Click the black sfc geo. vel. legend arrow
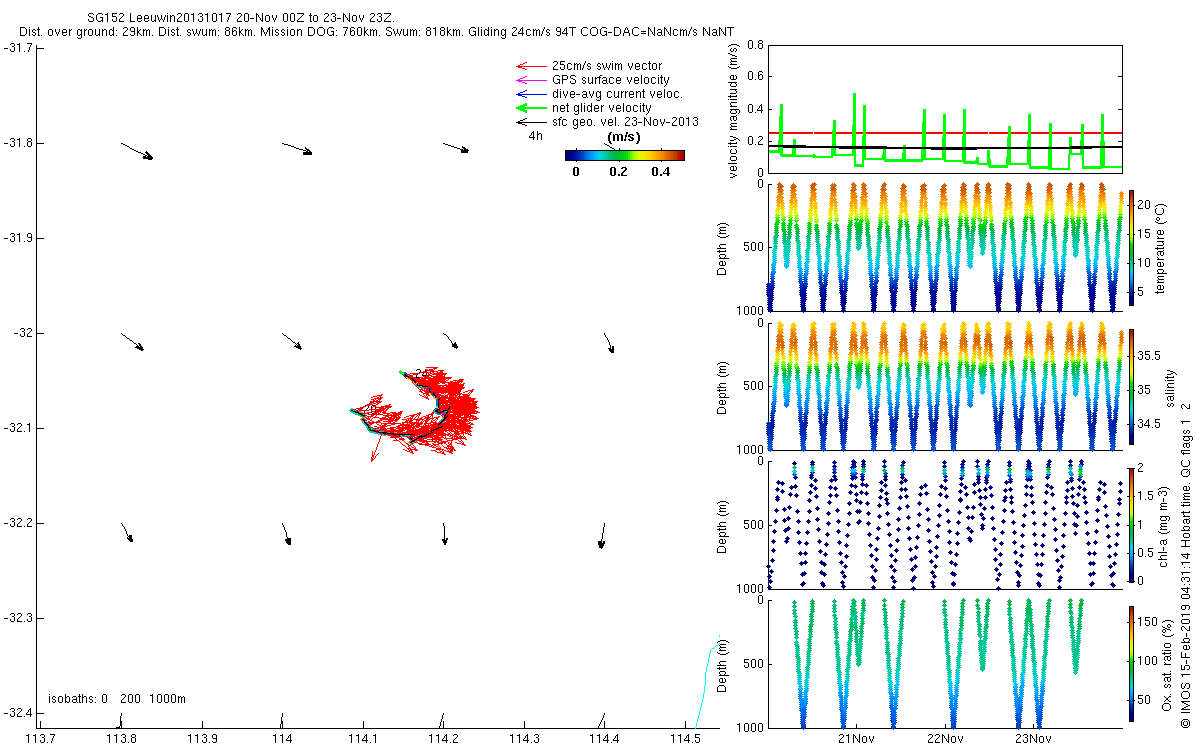 (530, 122)
